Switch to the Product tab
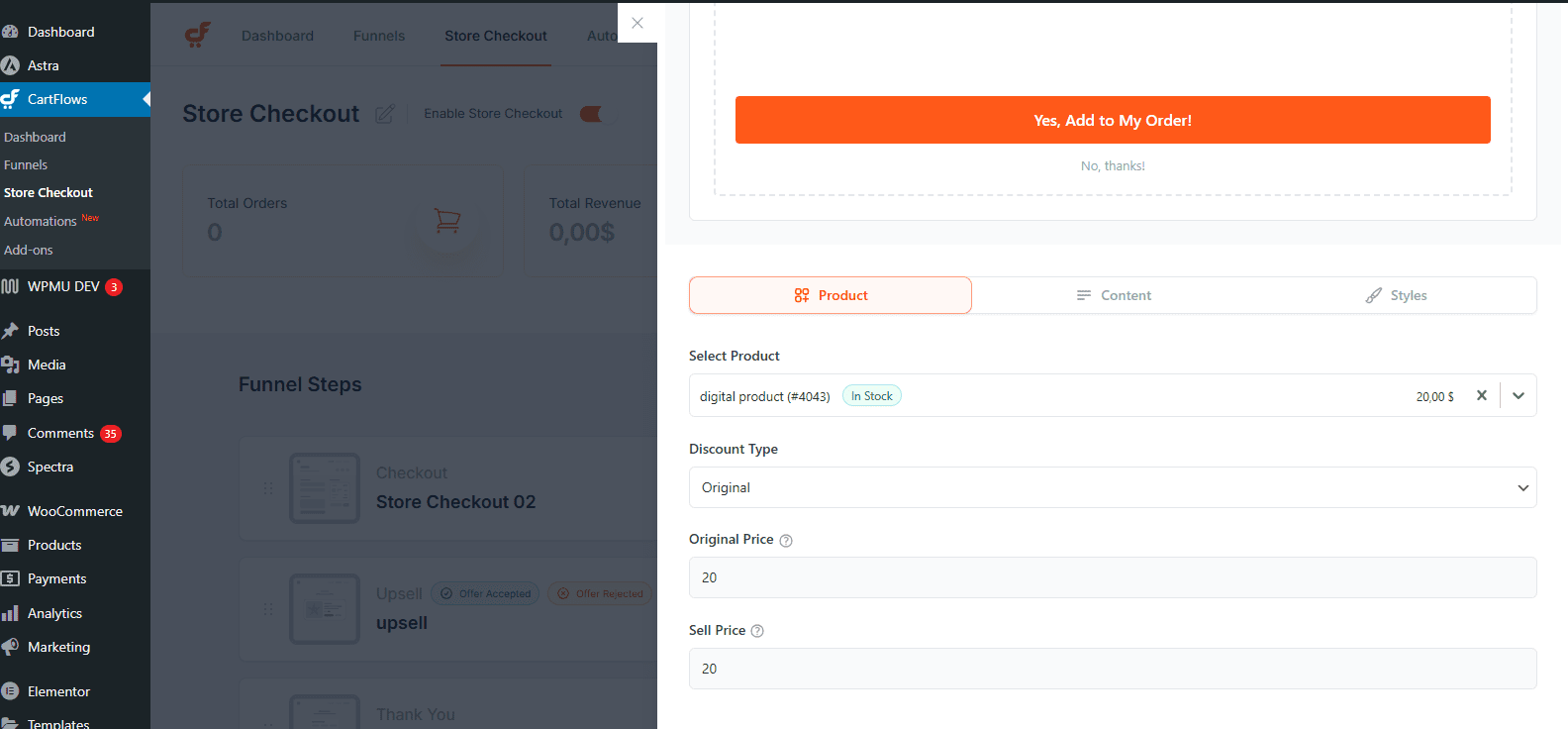 831,295
